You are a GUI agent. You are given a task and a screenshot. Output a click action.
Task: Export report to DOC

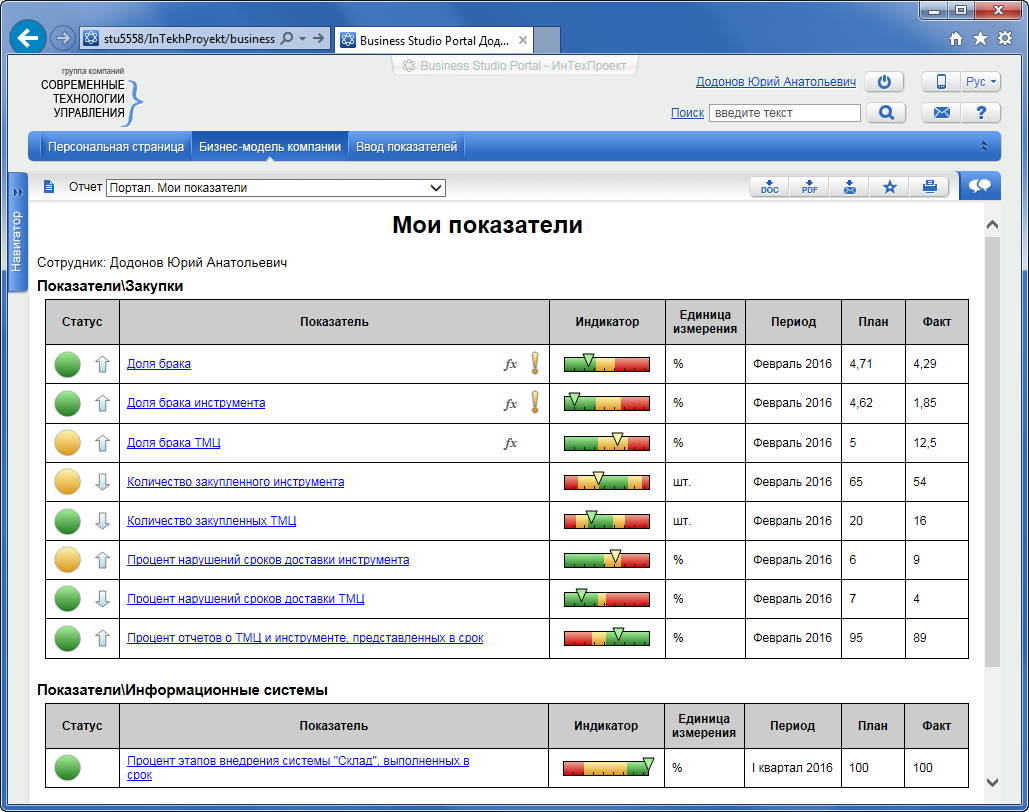769,187
